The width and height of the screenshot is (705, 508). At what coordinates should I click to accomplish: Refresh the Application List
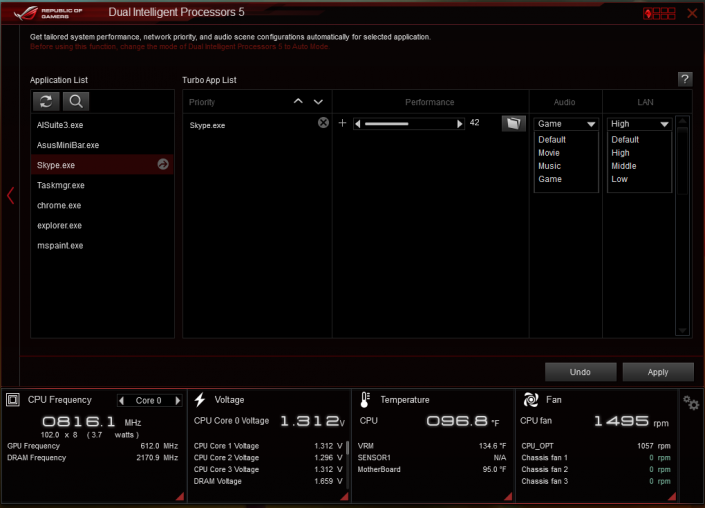click(46, 102)
